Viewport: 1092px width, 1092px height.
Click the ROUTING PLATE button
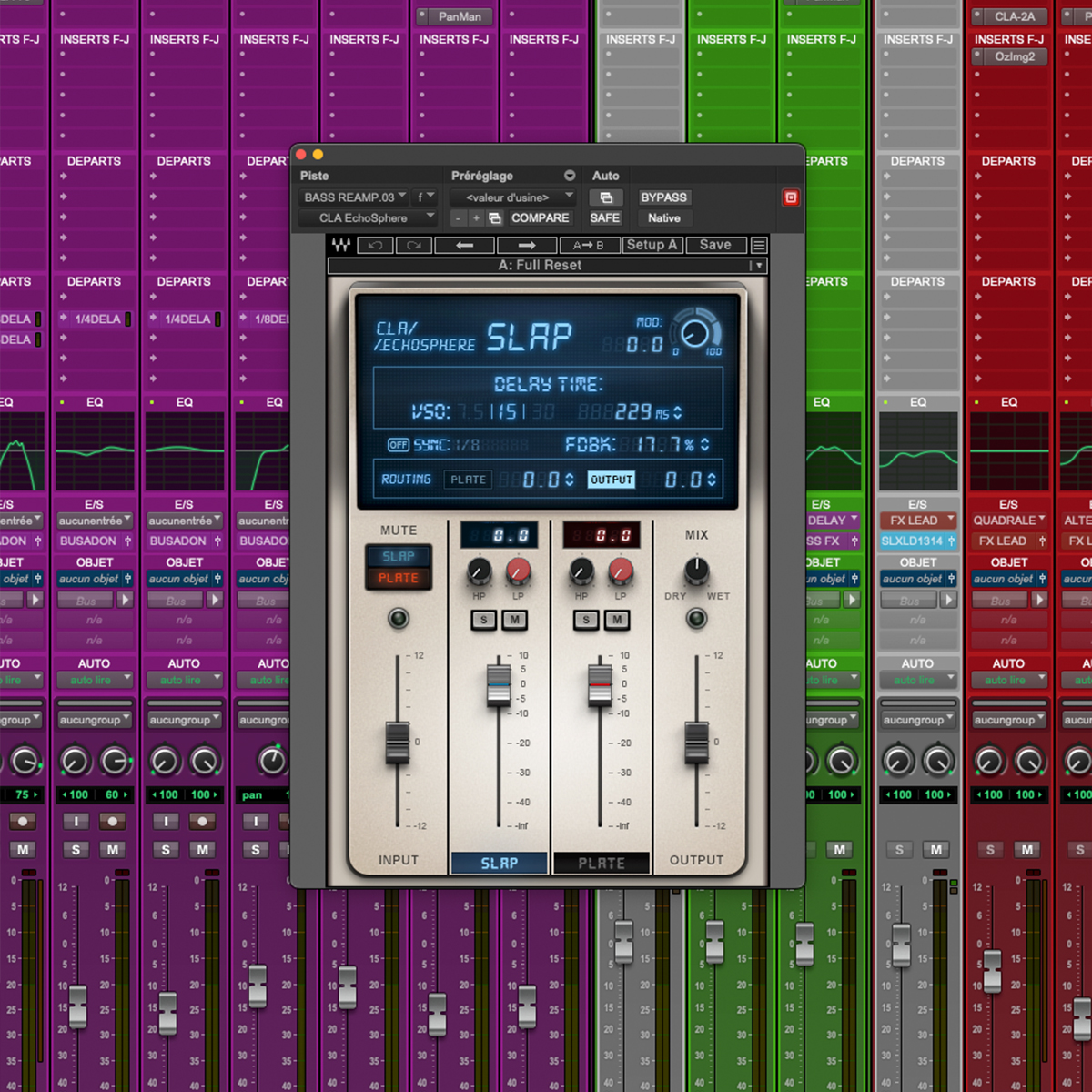click(x=469, y=480)
